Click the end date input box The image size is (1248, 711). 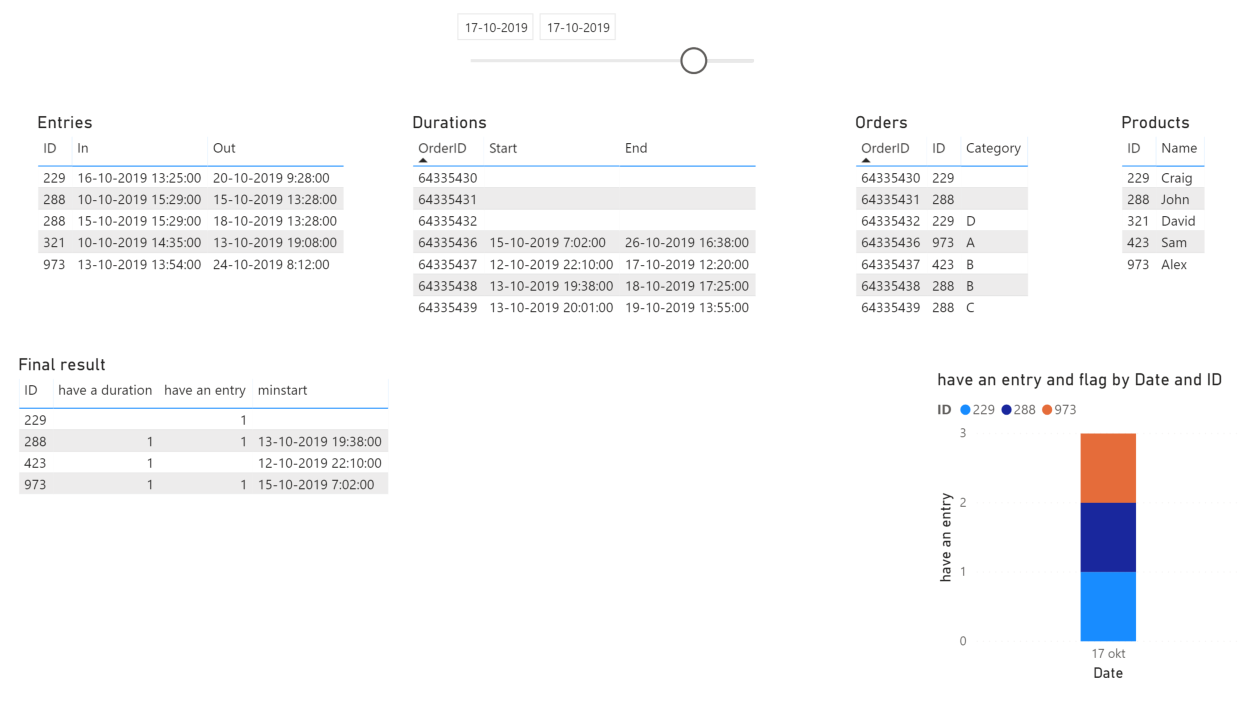click(x=578, y=27)
